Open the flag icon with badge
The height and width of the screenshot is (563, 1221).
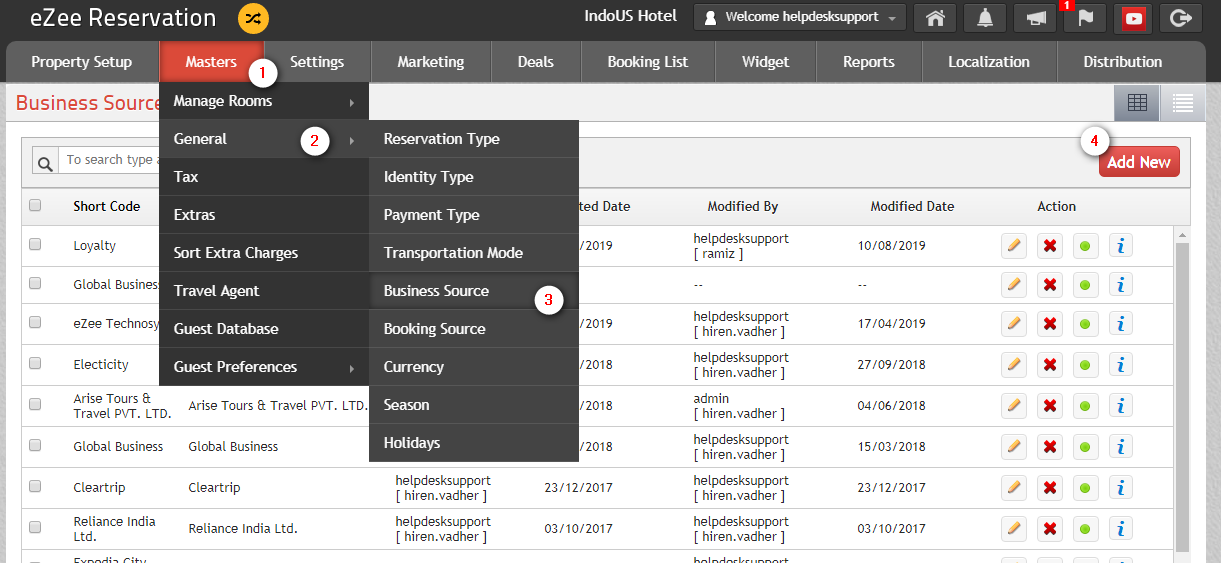1085,18
